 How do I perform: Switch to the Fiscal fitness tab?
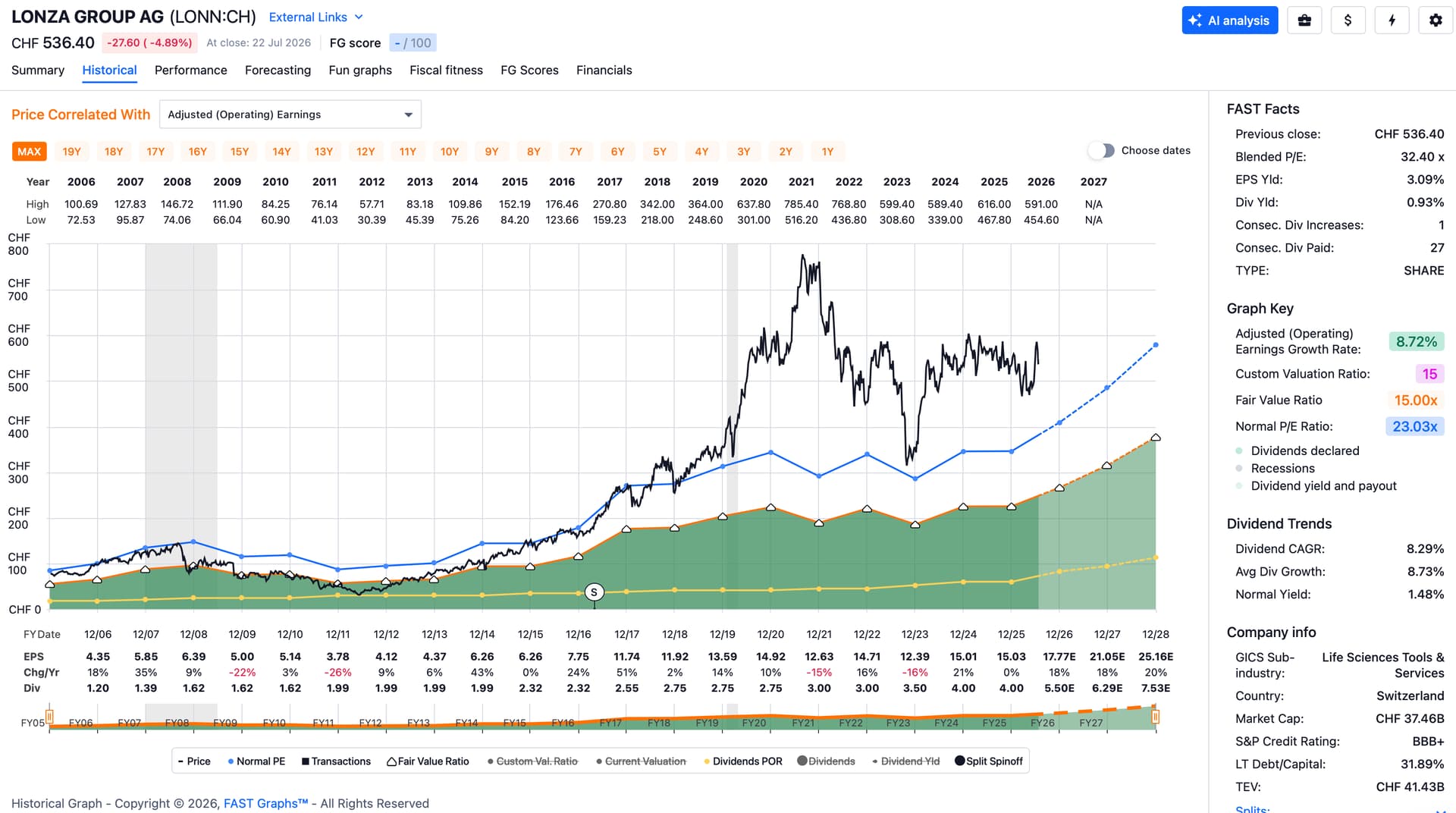click(x=446, y=71)
